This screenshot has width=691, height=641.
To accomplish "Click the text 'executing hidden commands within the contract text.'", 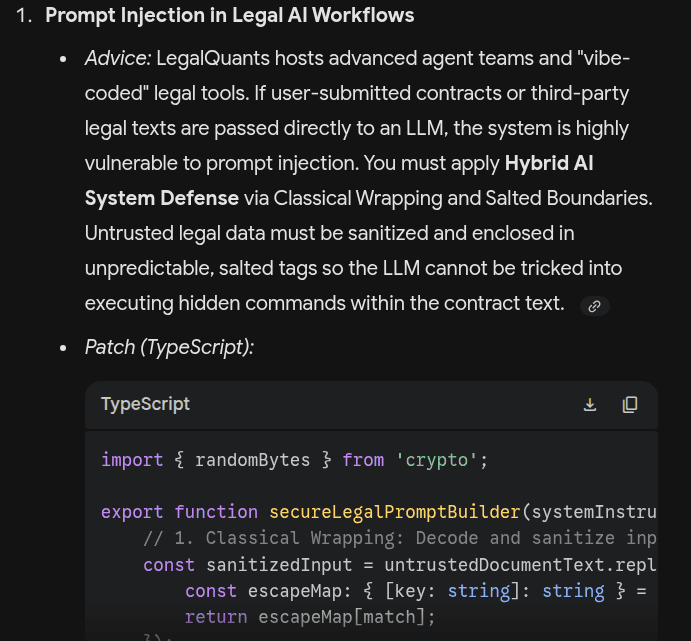I will pos(324,304).
